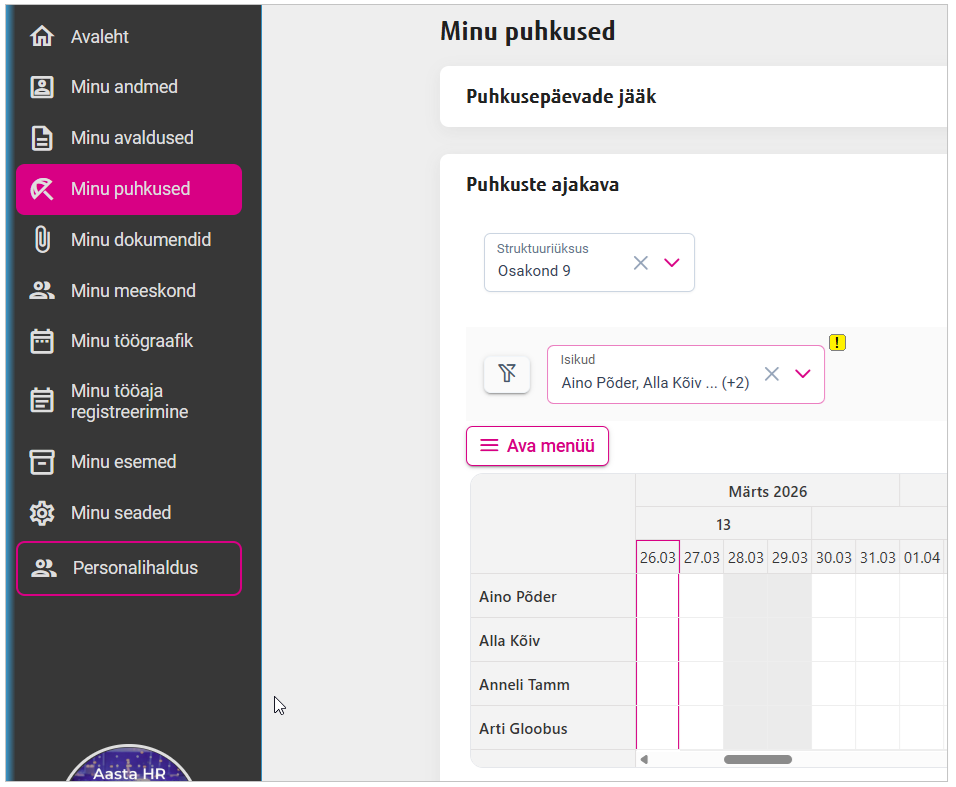Click the horizontal scrollbar under the schedule
The width and height of the screenshot is (956, 787).
click(x=757, y=759)
